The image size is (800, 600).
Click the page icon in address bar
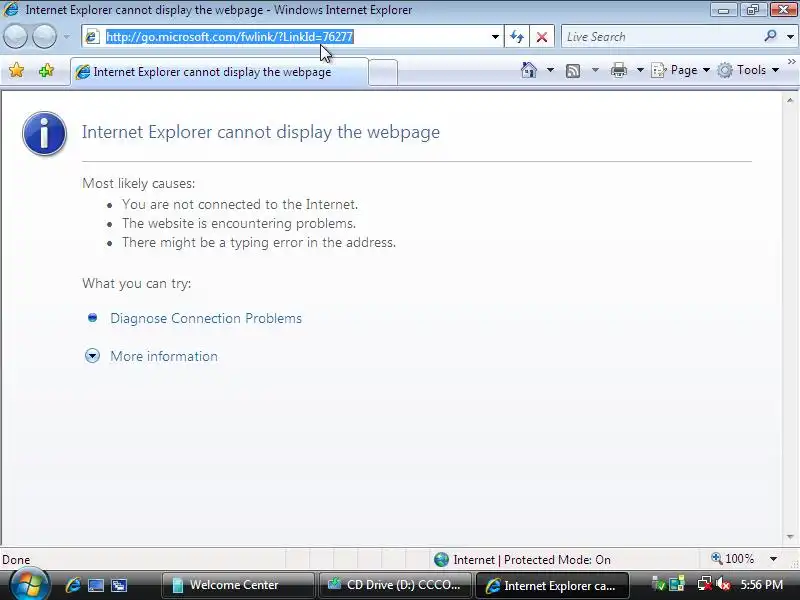tap(92, 37)
